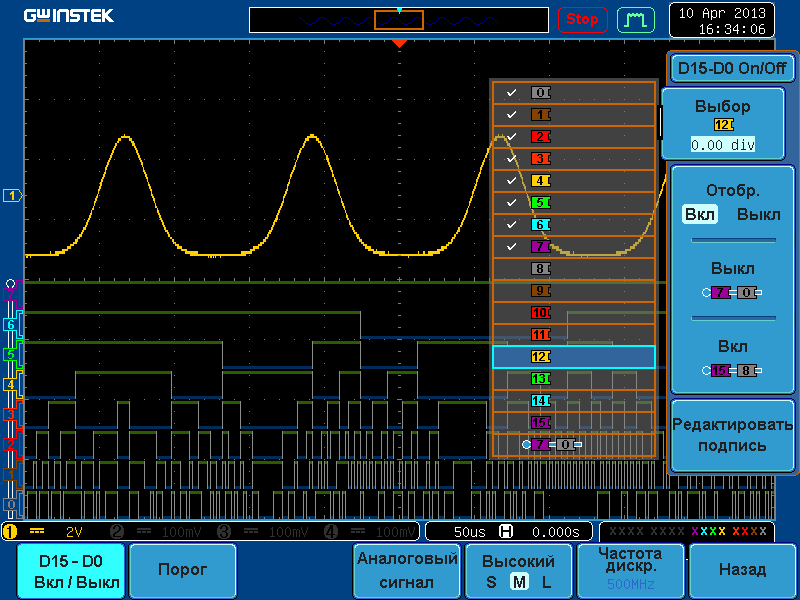Click the red Stop acquisition indicator
The height and width of the screenshot is (600, 800).
pos(582,19)
